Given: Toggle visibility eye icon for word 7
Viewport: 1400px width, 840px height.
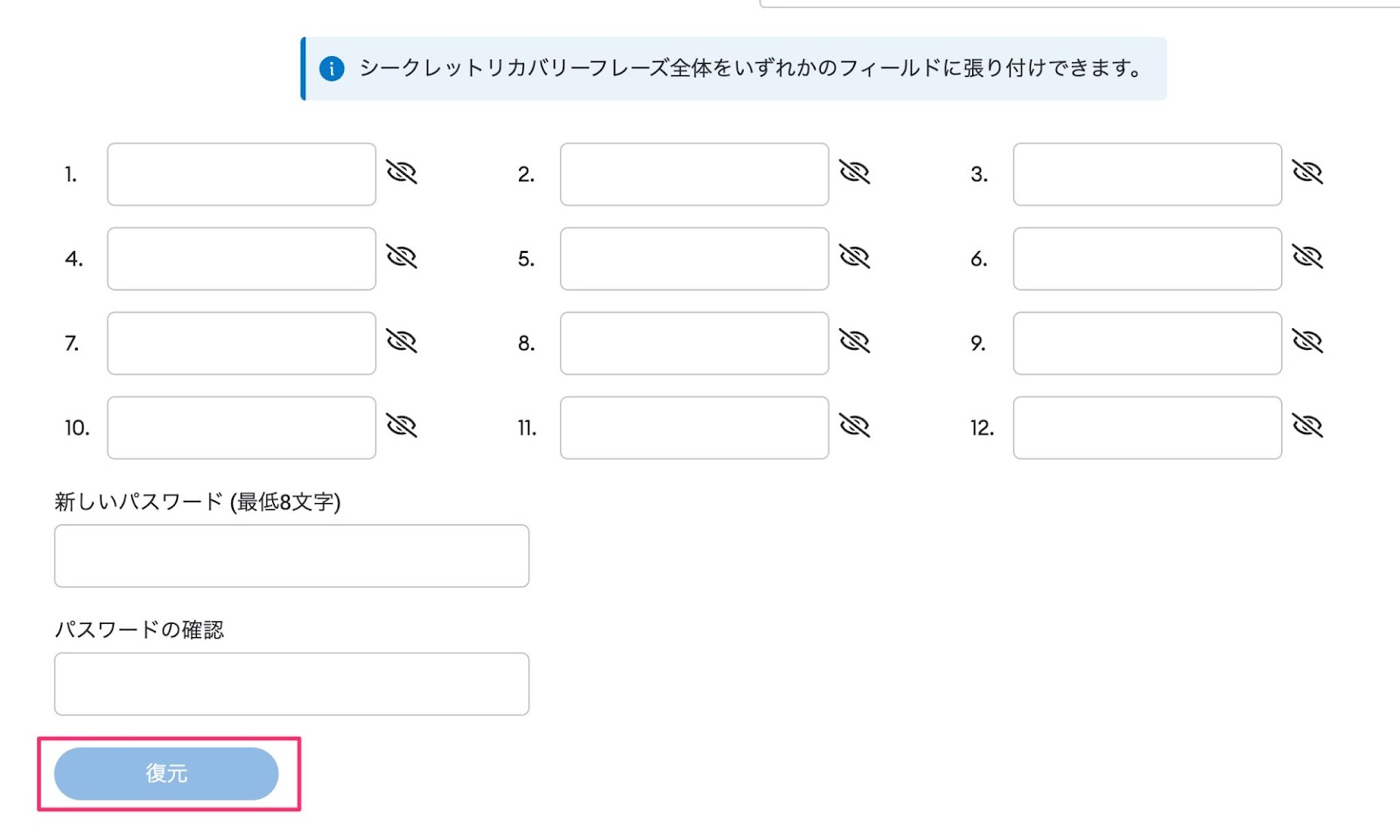Looking at the screenshot, I should pyautogui.click(x=402, y=341).
